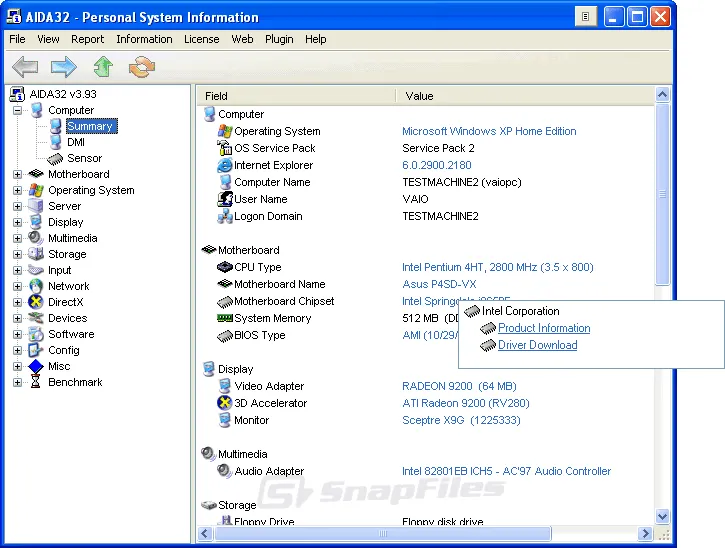Click the Benchmark hourglass icon
Screen dimensions: 725x548
tap(36, 382)
